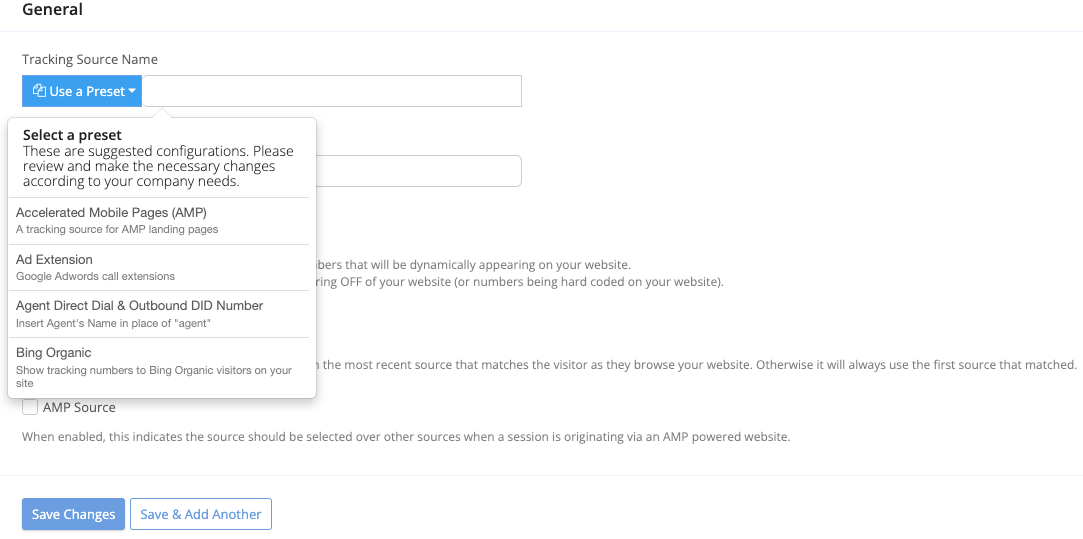Click 'A tracking source for AMP landing pages' description

tap(117, 229)
